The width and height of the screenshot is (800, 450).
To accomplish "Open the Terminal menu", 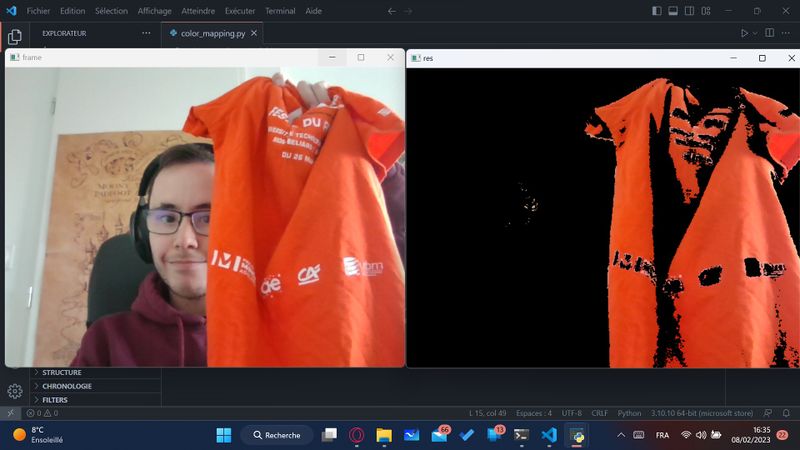I will tap(280, 11).
